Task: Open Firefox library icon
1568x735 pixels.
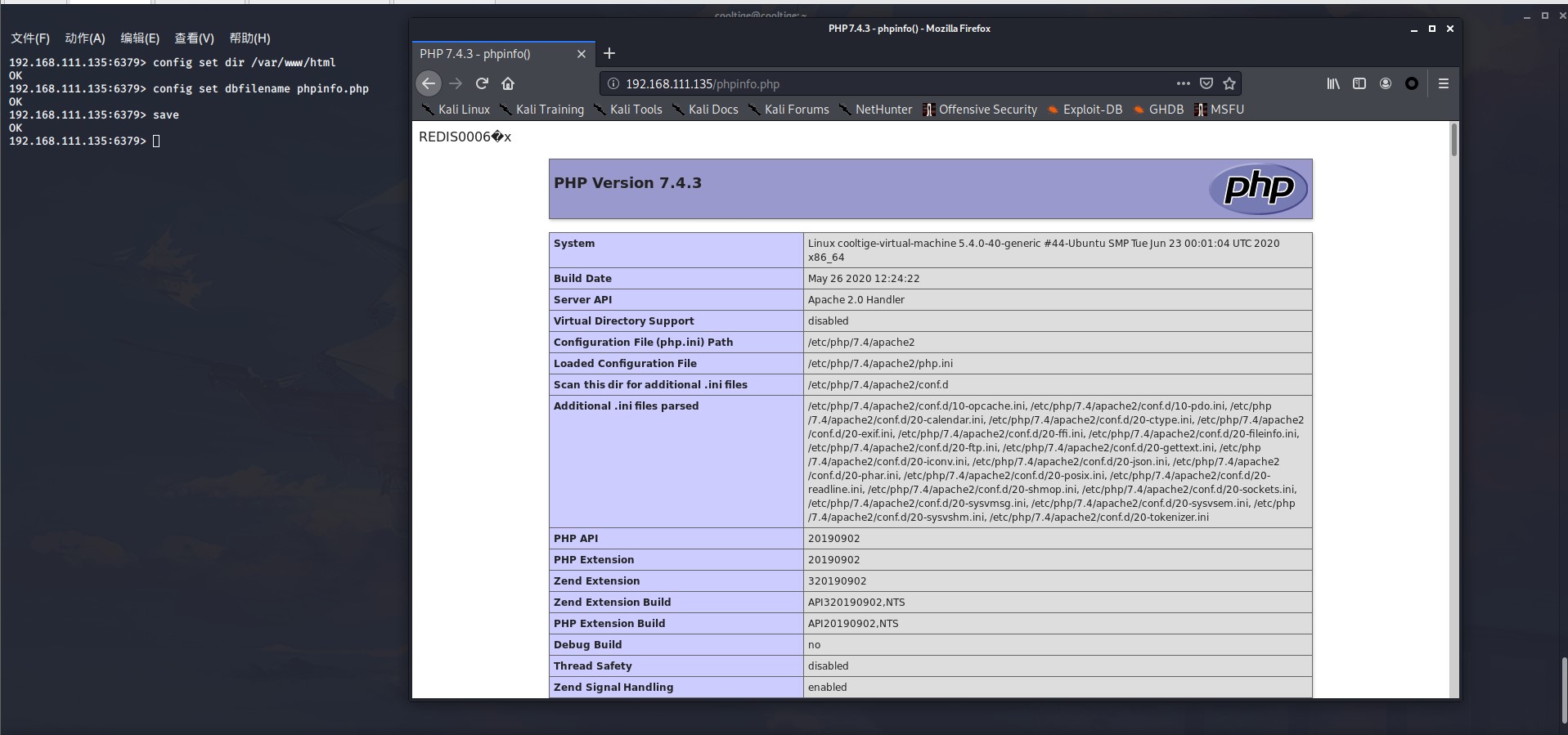Action: point(1333,83)
